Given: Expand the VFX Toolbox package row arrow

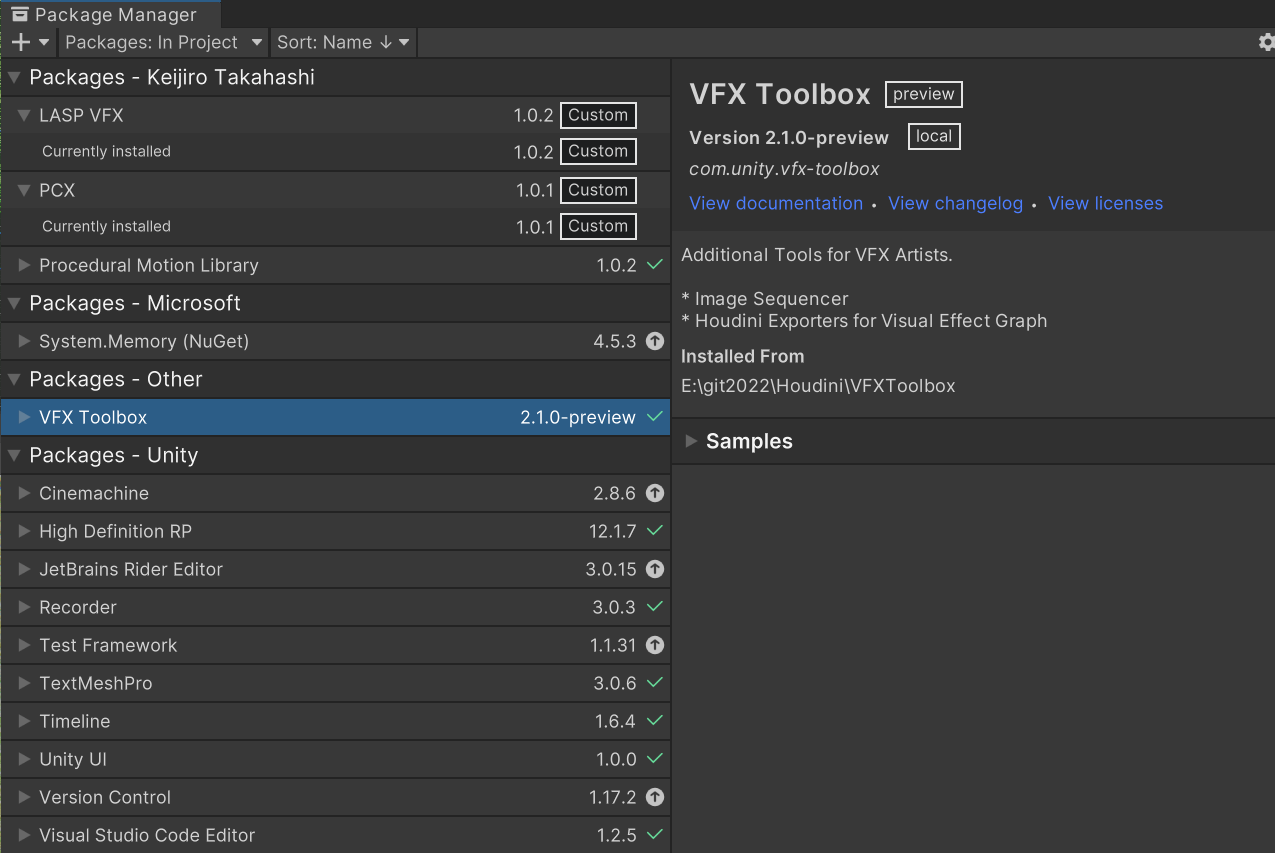Looking at the screenshot, I should click(25, 418).
